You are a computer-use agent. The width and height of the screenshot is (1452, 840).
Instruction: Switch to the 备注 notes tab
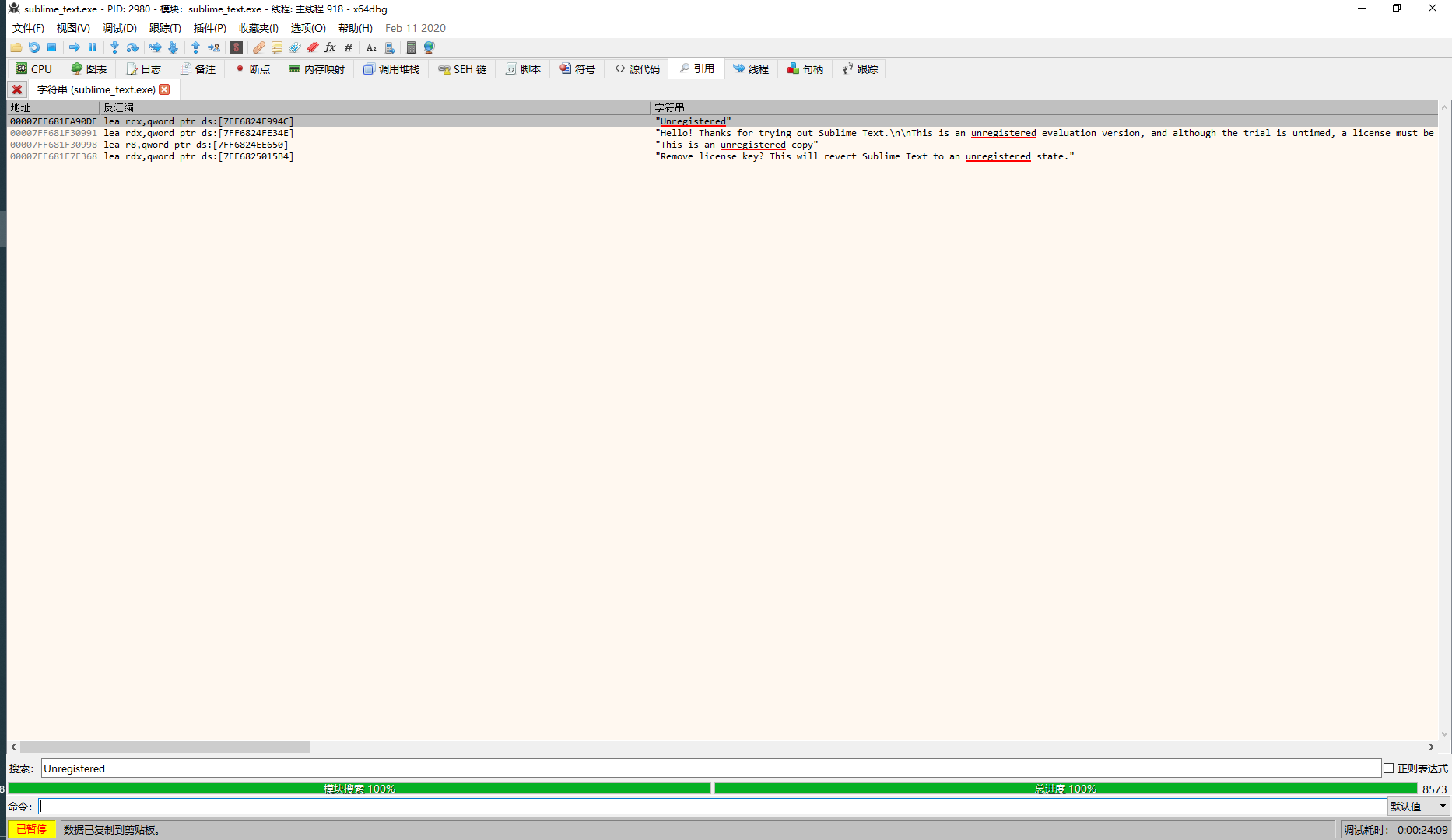click(198, 69)
